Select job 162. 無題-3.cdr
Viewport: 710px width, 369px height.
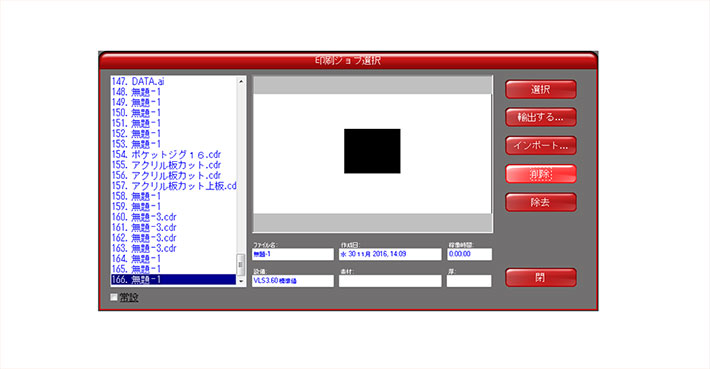coord(174,238)
